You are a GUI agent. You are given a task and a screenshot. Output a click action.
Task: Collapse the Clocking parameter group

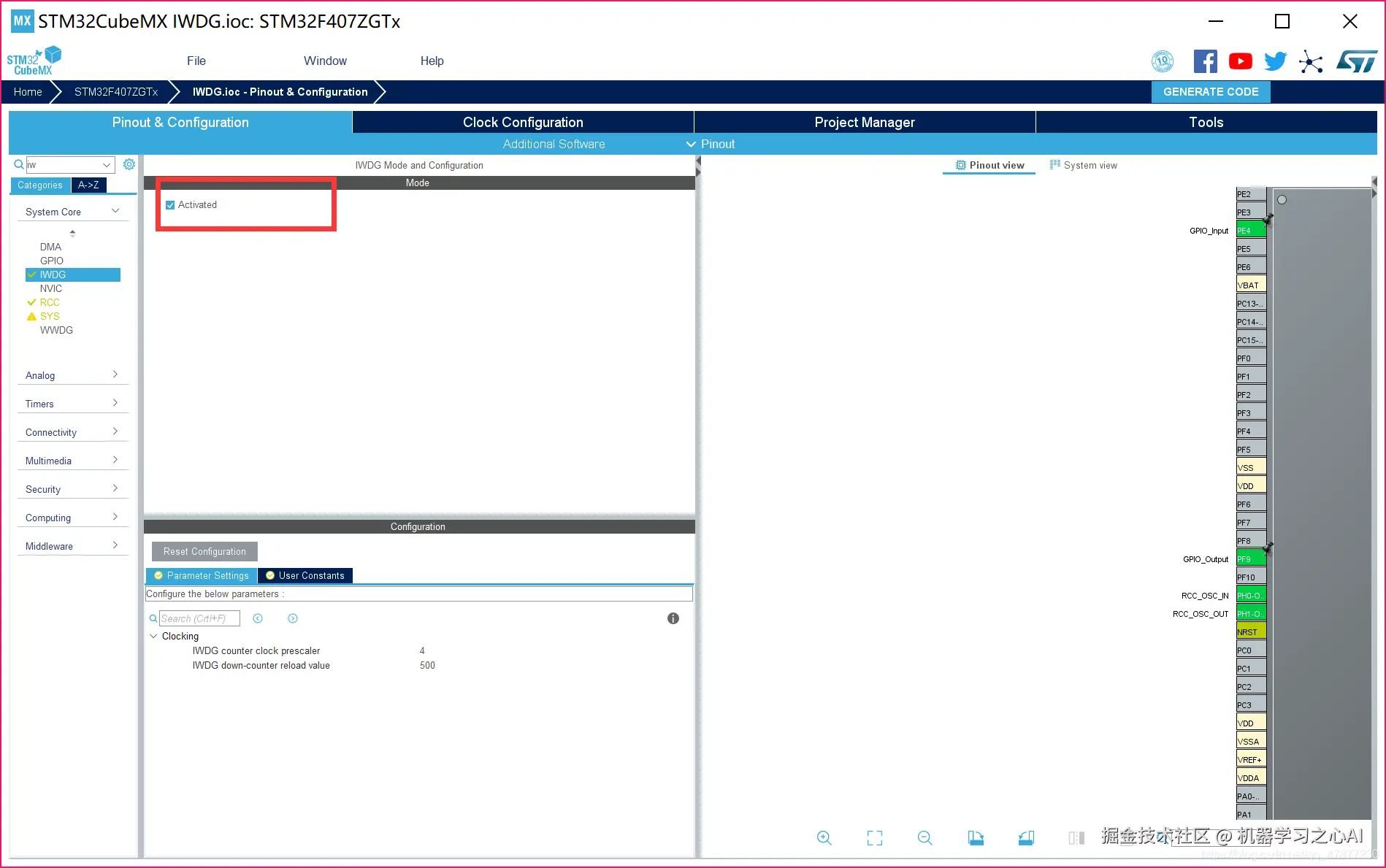pos(153,636)
